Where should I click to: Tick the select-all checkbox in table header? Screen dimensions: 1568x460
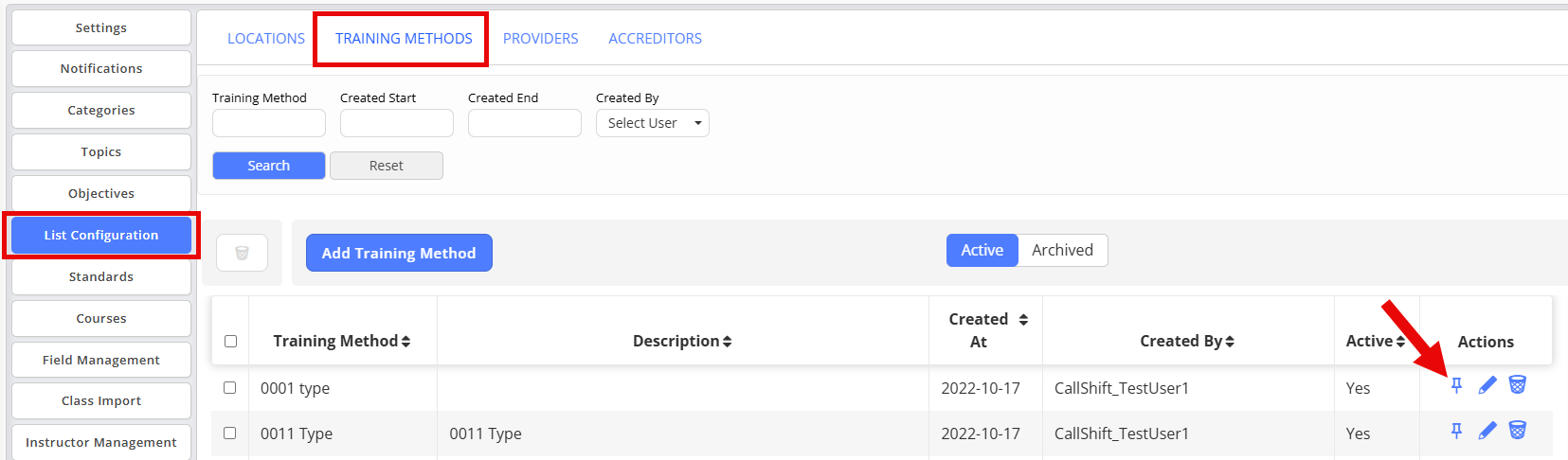point(230,341)
